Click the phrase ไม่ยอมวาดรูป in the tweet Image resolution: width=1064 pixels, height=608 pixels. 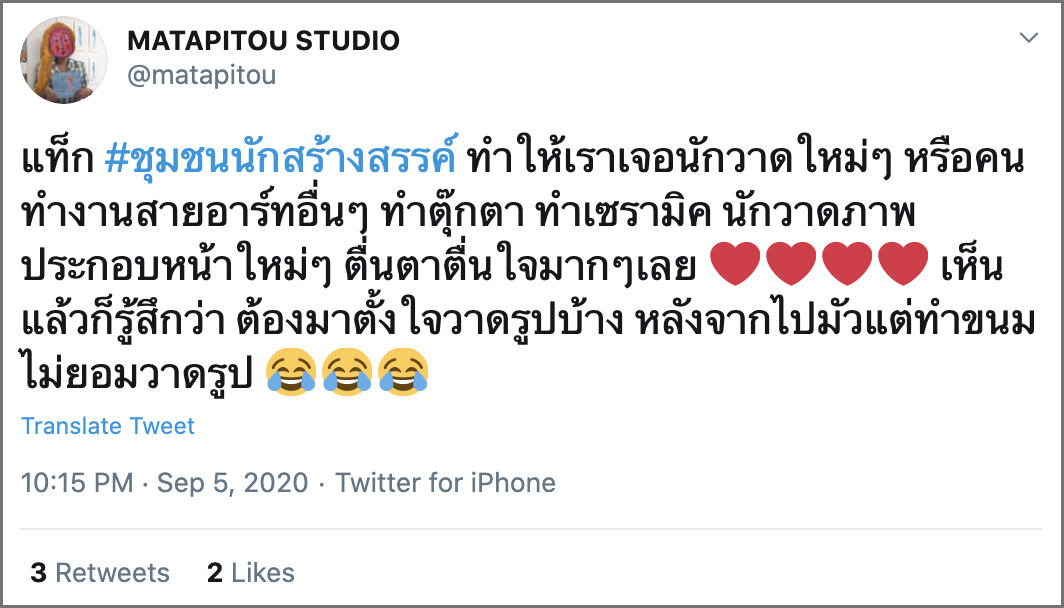(x=137, y=375)
